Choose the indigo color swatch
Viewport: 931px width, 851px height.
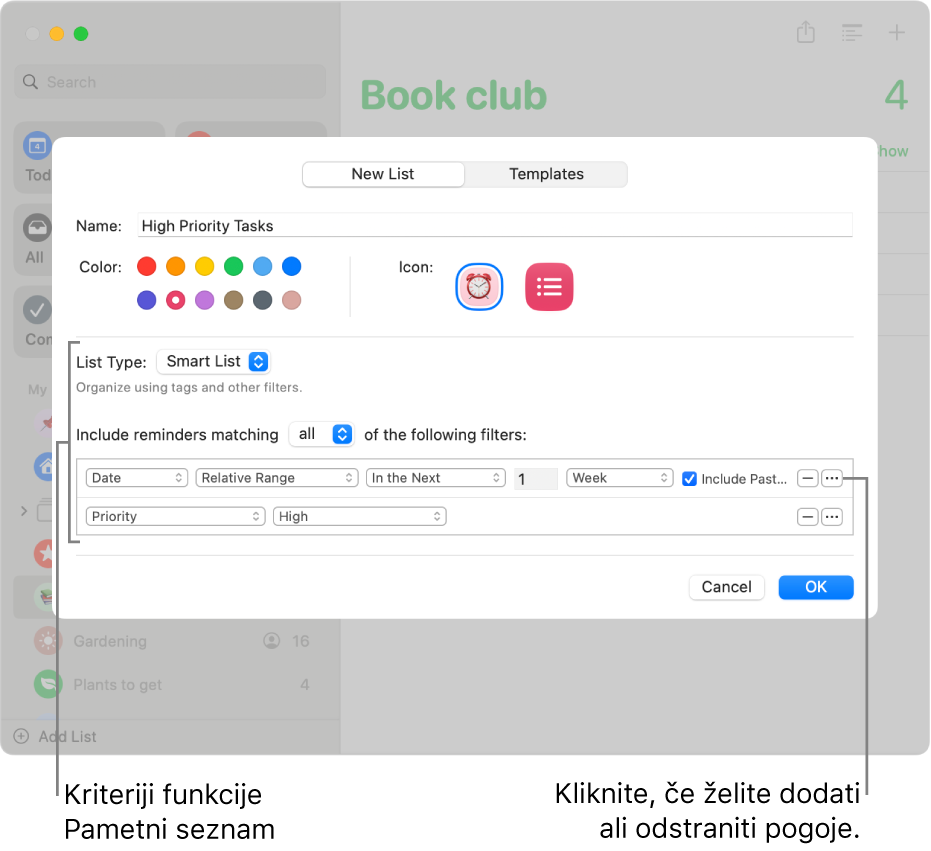147,300
